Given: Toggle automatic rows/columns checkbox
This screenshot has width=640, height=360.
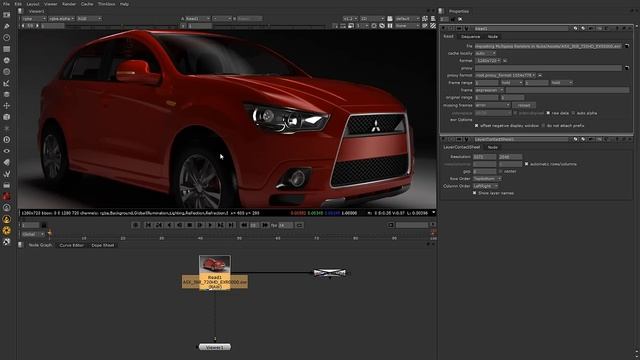Looking at the screenshot, I should click(x=527, y=164).
